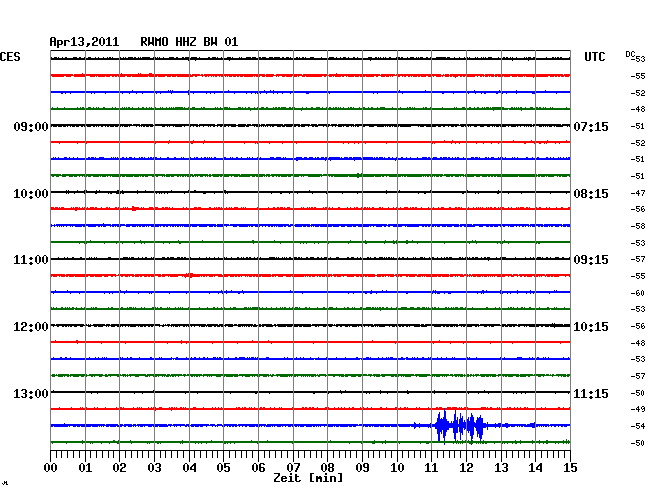Click the DC offset value -58
Image resolution: width=650 pixels, height=494 pixels.
638,226
